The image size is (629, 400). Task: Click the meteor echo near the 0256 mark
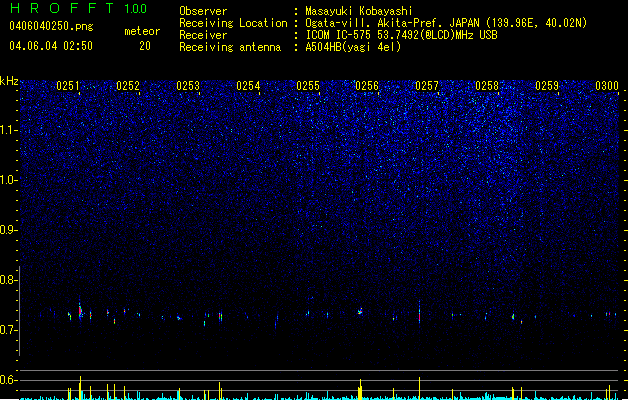point(360,311)
